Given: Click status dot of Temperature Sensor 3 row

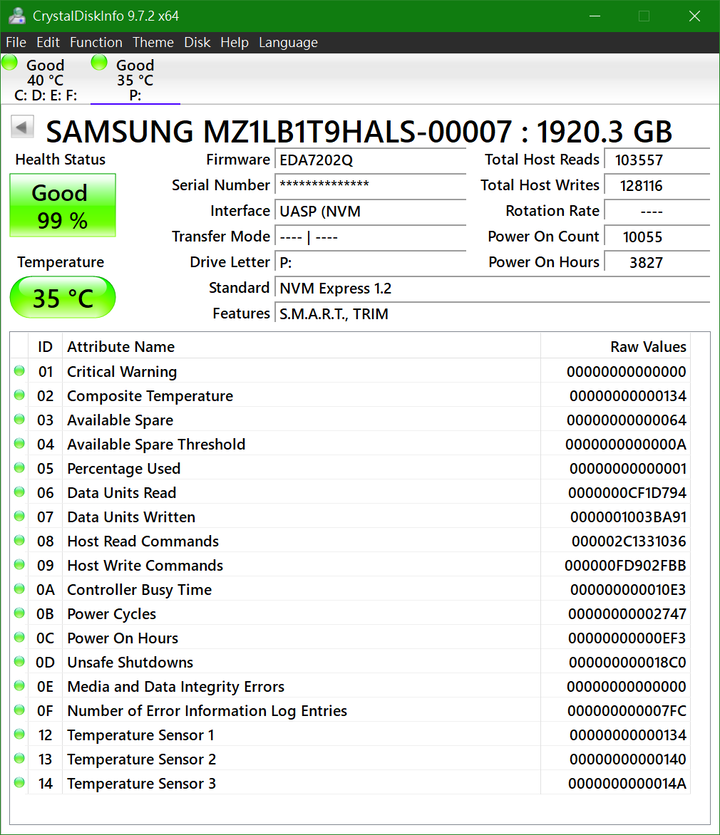Looking at the screenshot, I should tap(20, 783).
